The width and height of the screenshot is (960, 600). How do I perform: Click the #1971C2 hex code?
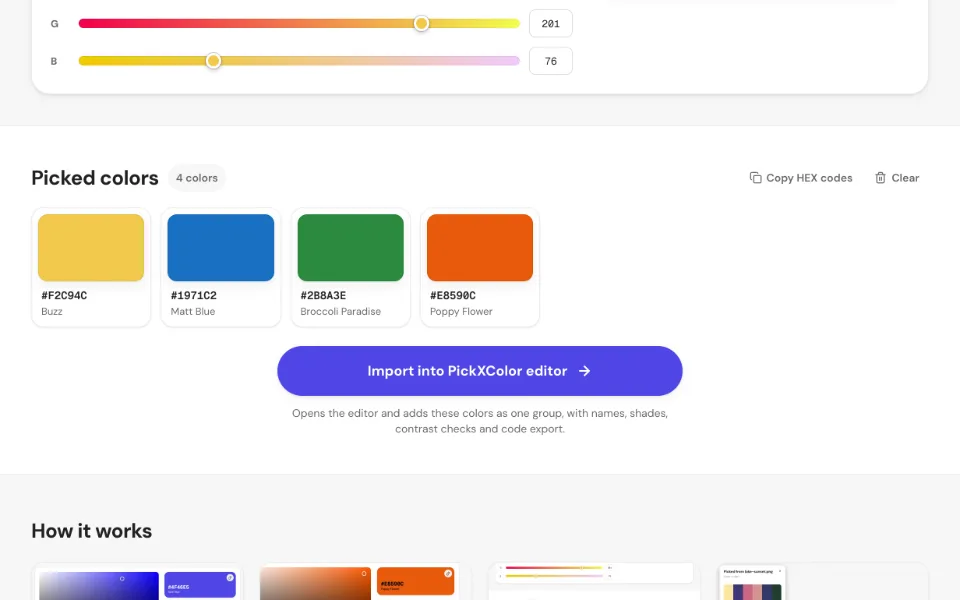coord(193,295)
